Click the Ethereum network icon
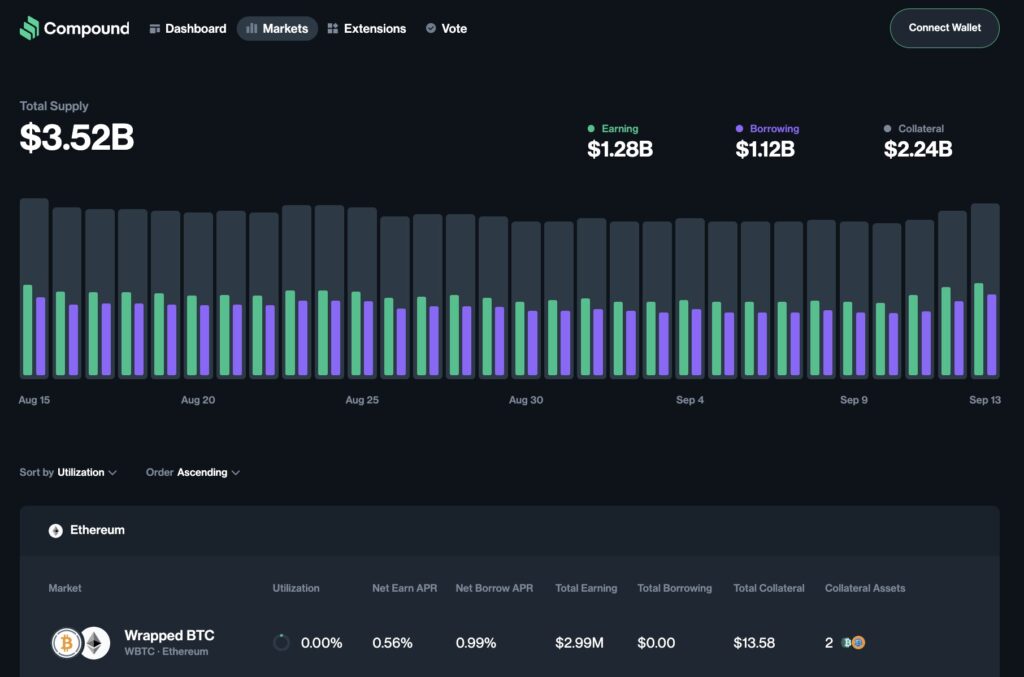The image size is (1024, 677). click(x=56, y=530)
